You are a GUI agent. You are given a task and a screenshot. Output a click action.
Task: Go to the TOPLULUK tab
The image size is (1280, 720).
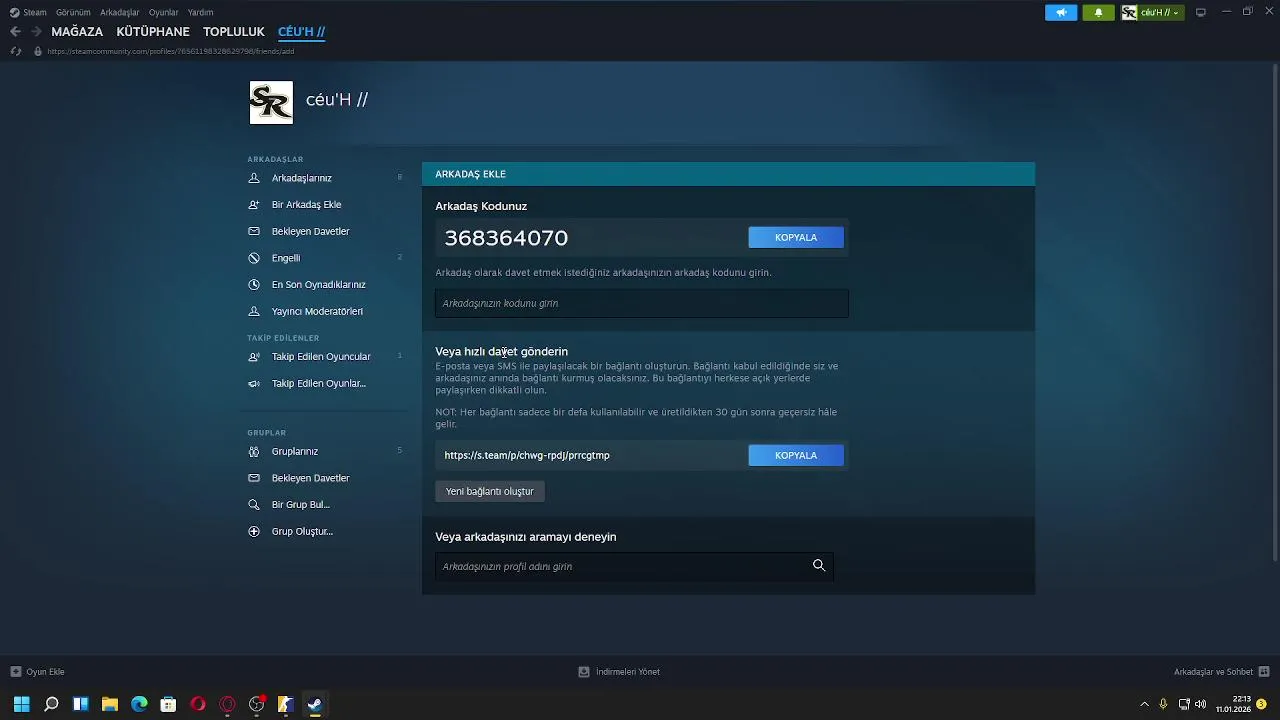(234, 31)
